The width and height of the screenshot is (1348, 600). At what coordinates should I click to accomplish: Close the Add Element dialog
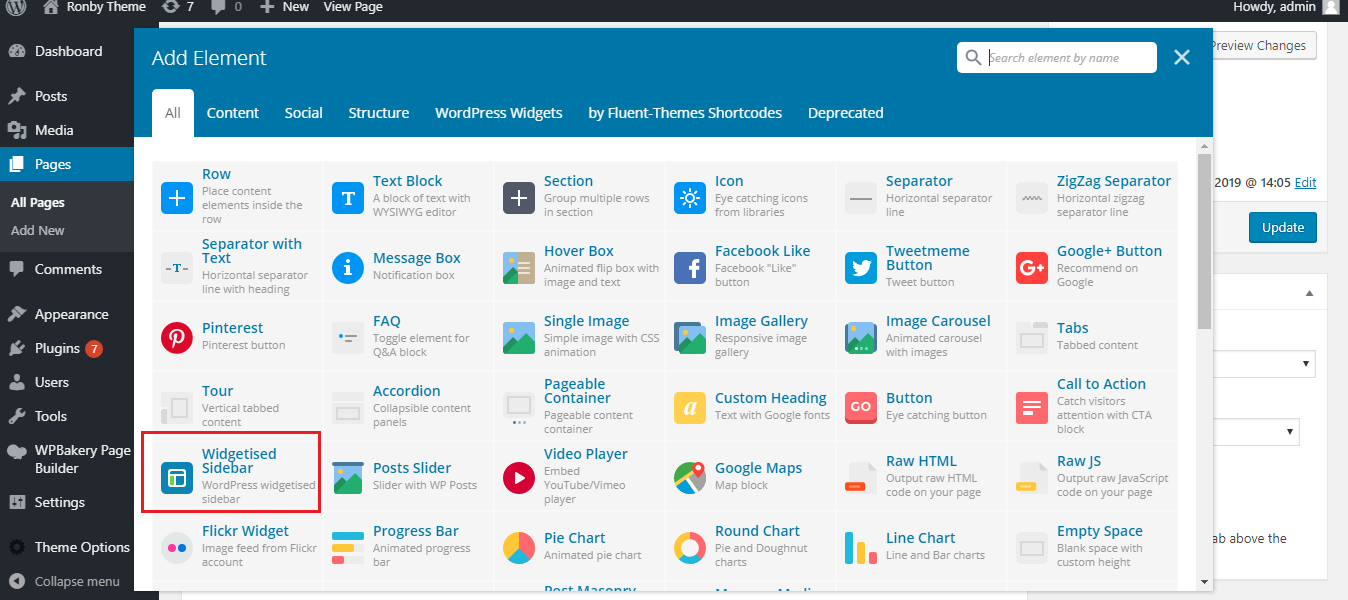click(x=1182, y=58)
